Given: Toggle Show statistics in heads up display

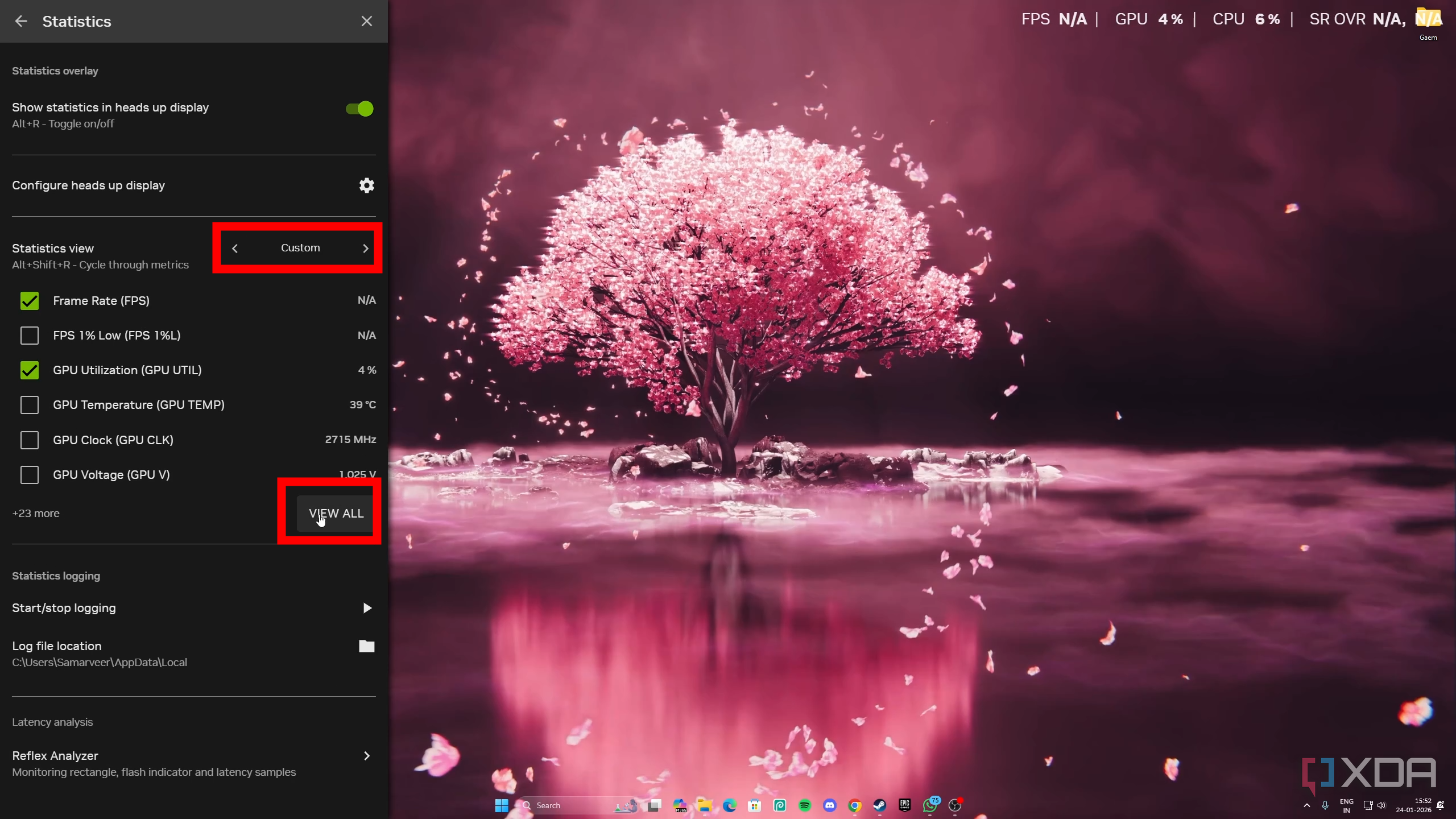Looking at the screenshot, I should (359, 109).
